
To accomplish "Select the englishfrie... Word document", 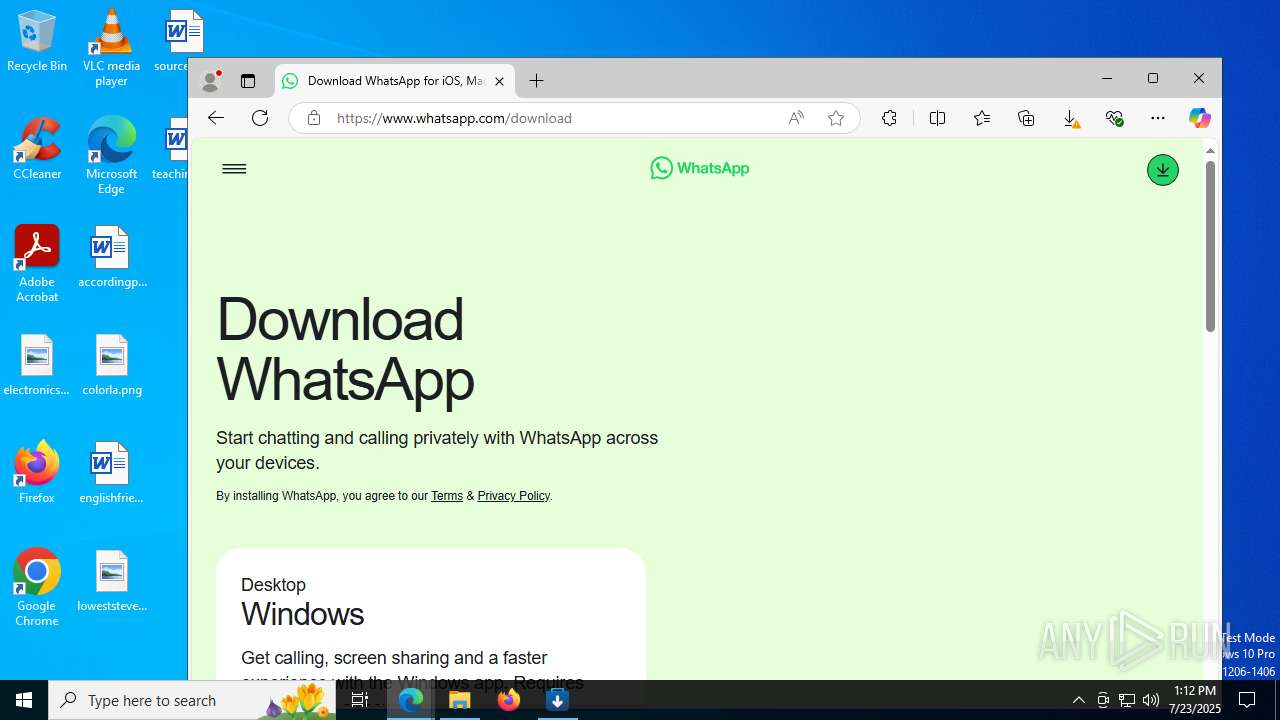I will point(111,473).
